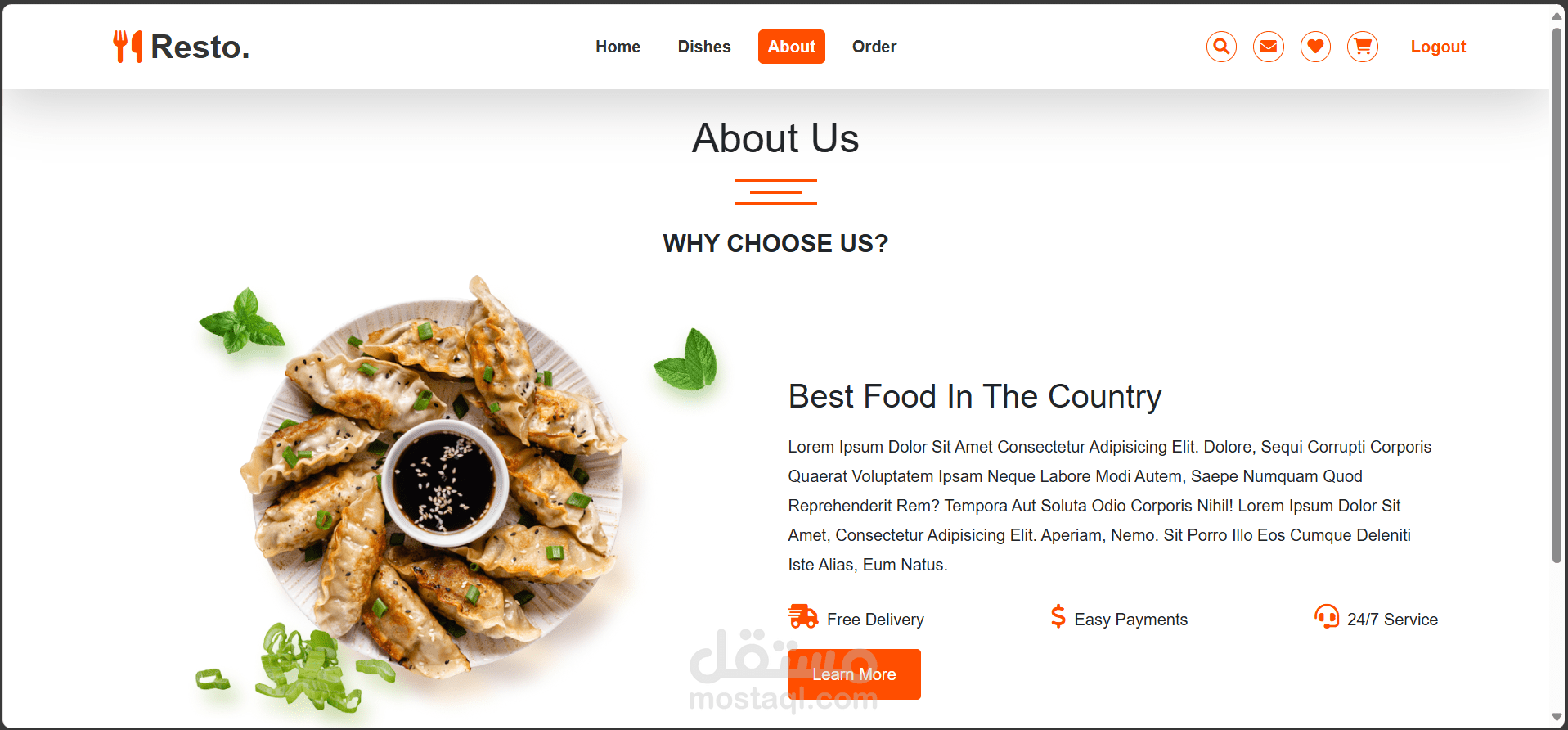Click the 24/7 Service headset icon

point(1326,616)
